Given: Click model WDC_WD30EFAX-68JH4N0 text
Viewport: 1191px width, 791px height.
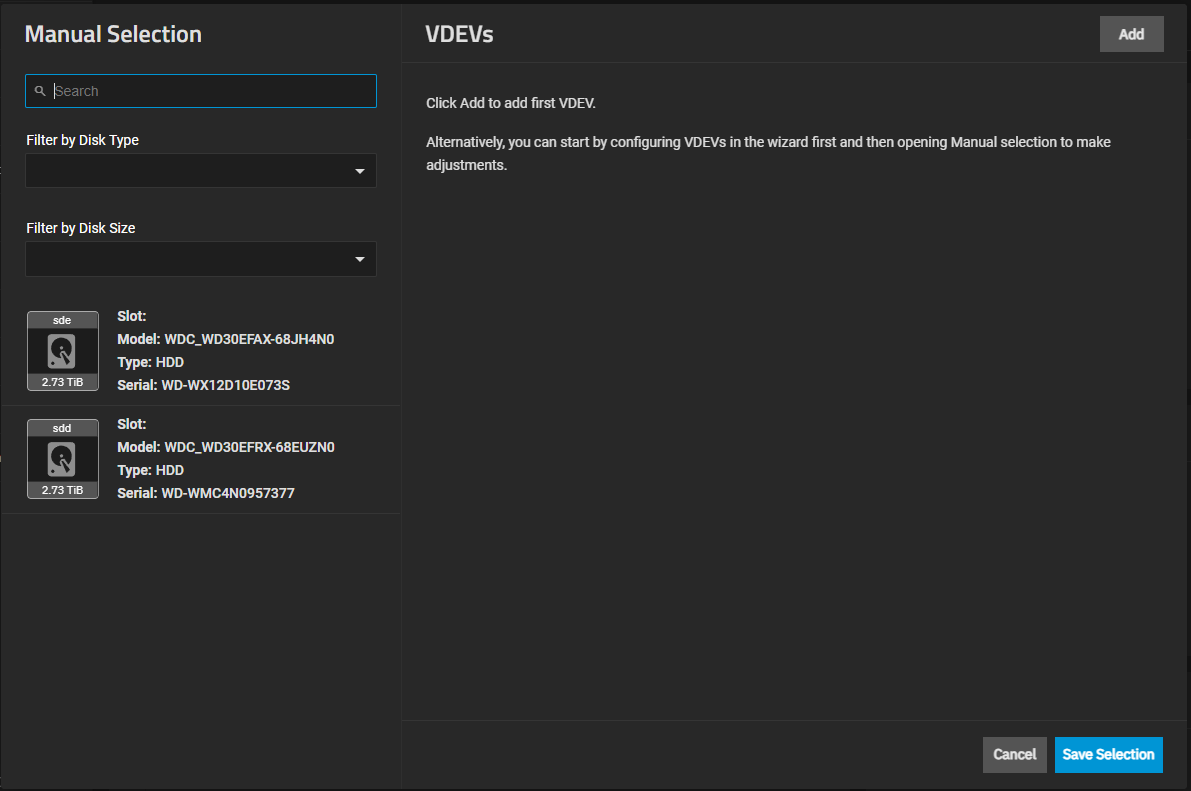Looking at the screenshot, I should click(249, 339).
